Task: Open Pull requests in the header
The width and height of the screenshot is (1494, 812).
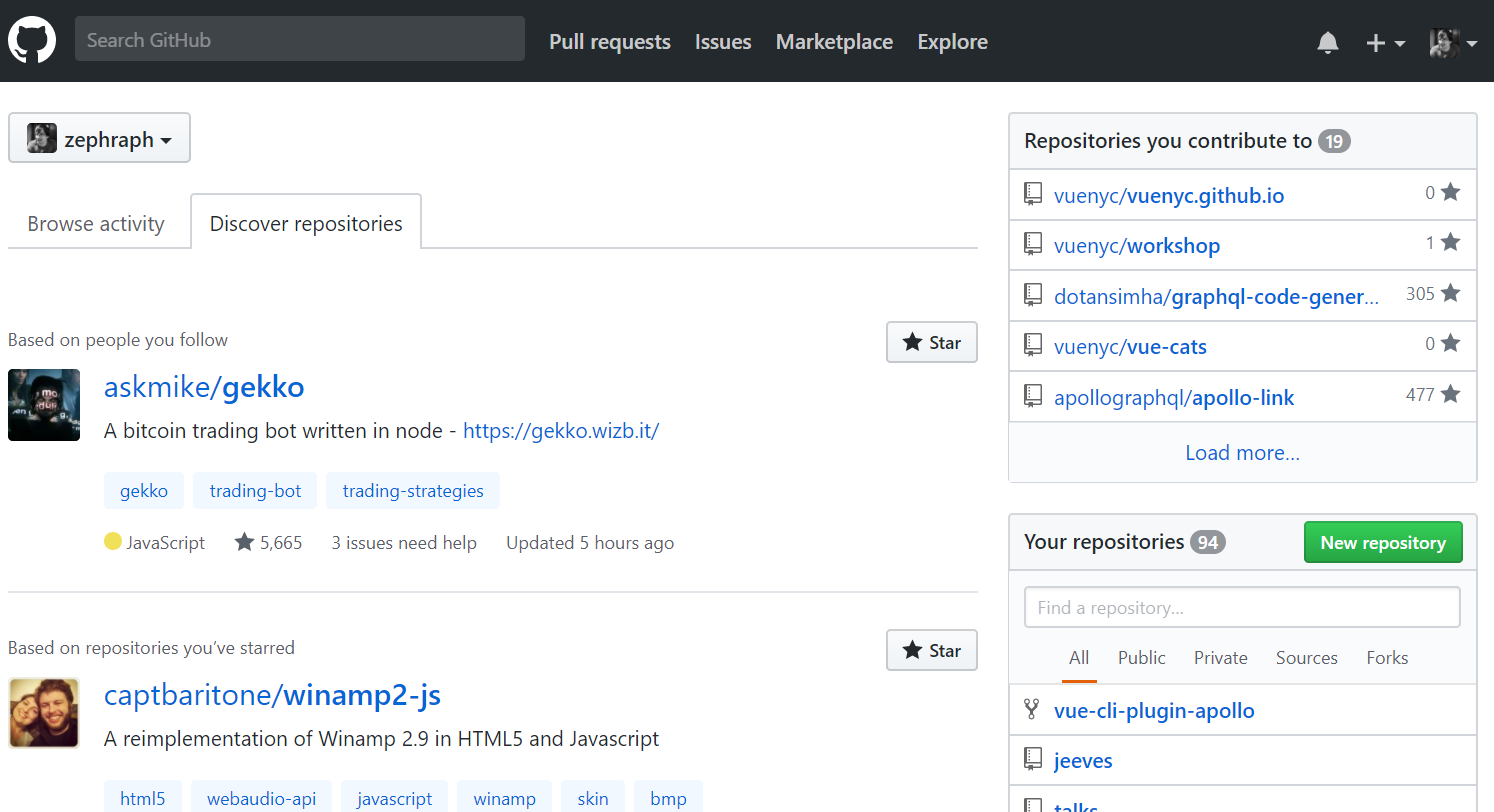Action: pos(610,42)
